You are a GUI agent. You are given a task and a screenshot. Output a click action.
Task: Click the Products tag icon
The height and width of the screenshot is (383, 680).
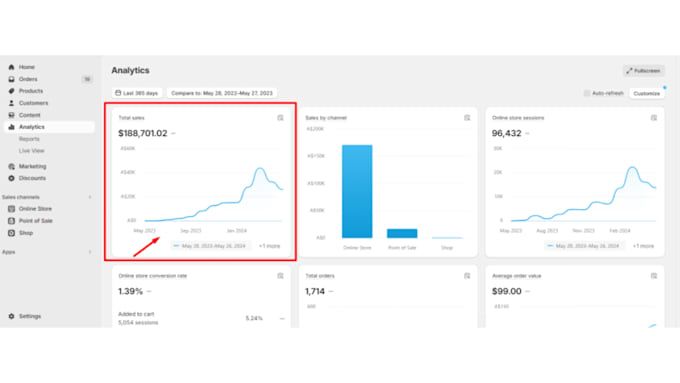pyautogui.click(x=11, y=91)
